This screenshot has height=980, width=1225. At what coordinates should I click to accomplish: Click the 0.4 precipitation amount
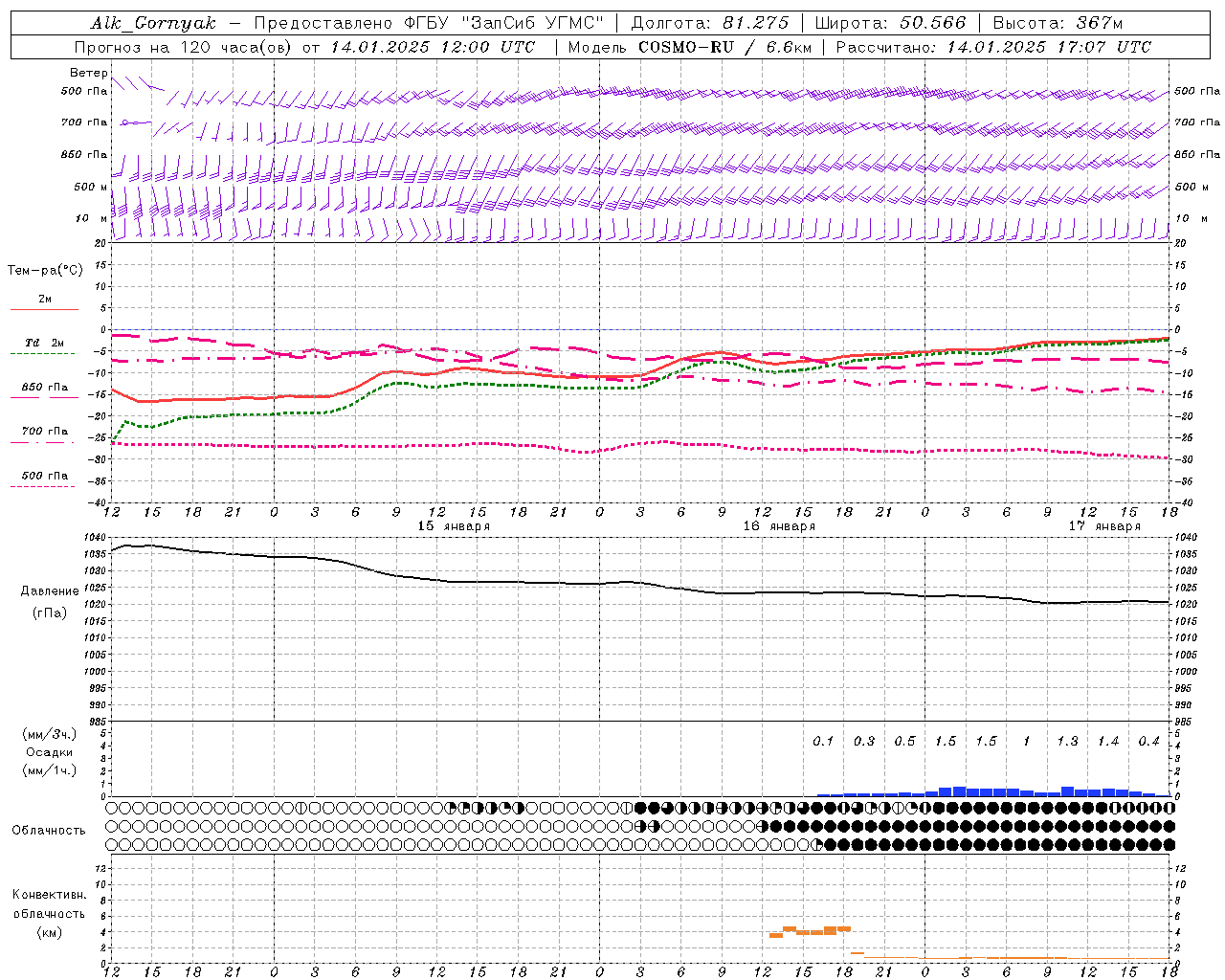pos(1148,742)
